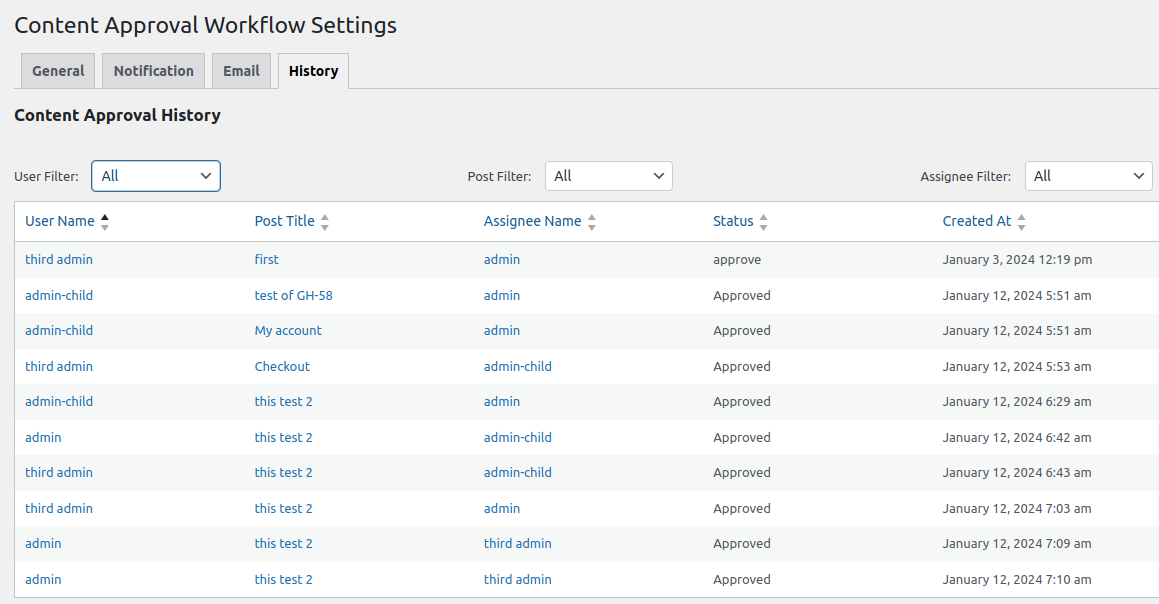Click the "Checkout" post title link
The width and height of the screenshot is (1159, 604).
pos(281,365)
